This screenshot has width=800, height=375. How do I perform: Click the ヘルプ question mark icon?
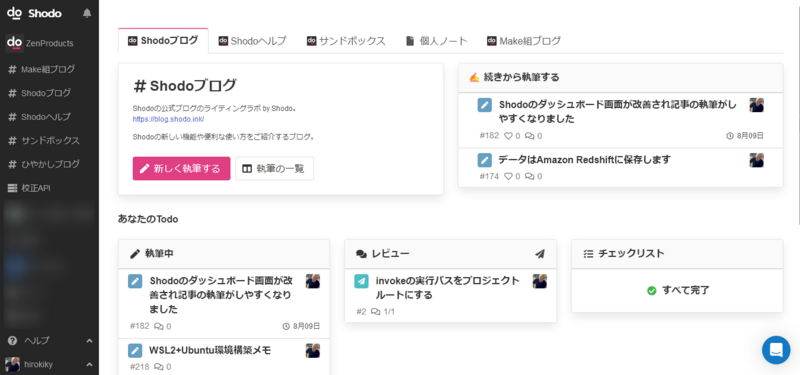(12, 341)
